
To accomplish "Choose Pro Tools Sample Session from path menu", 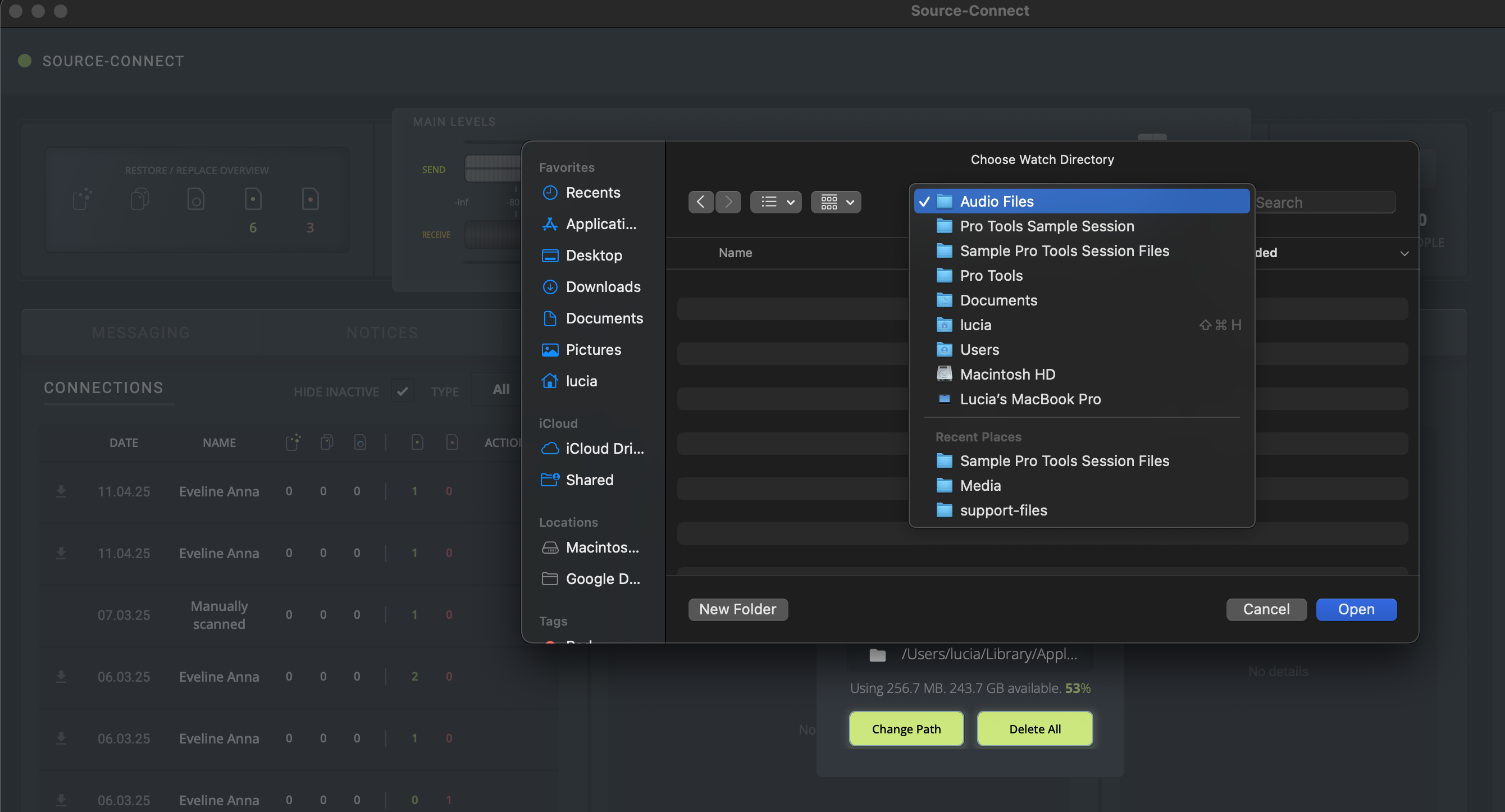I will click(1046, 227).
